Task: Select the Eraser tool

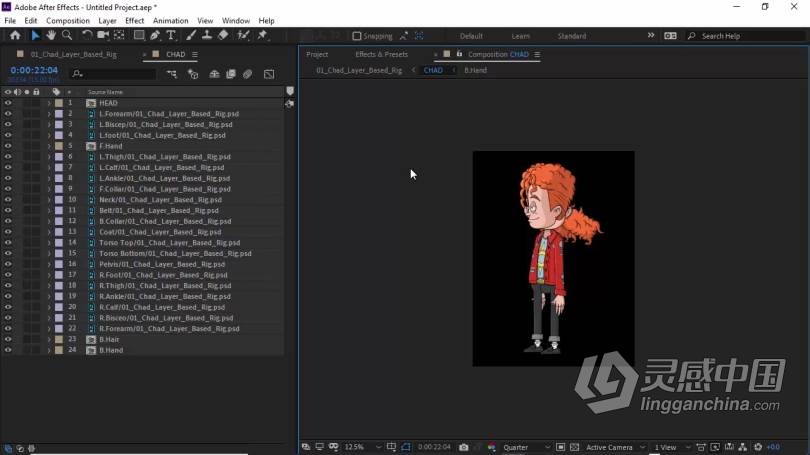Action: click(x=223, y=35)
